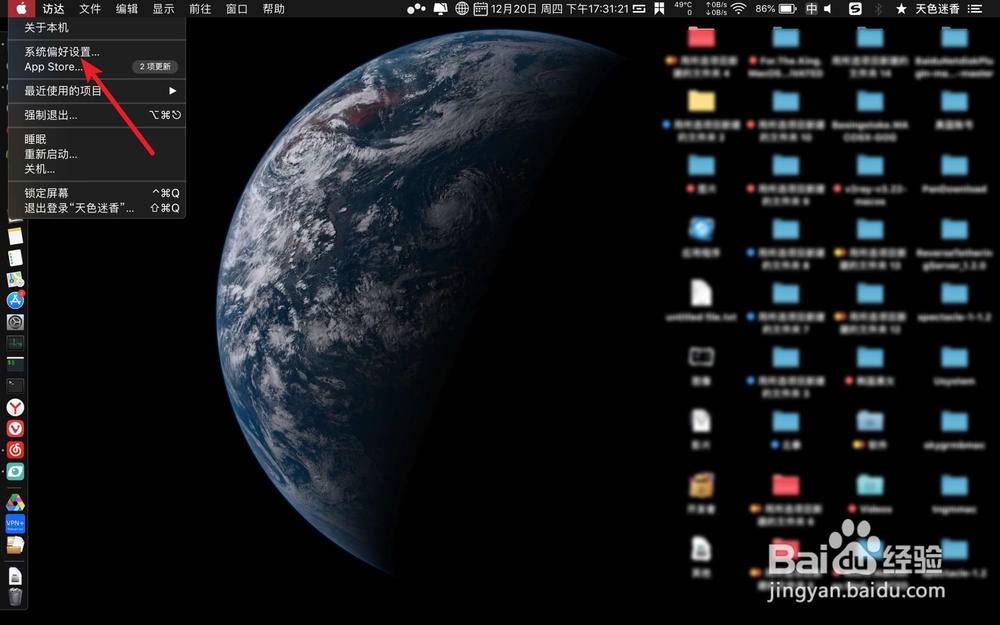Open the cardboard archive box in Dock
This screenshot has height=625, width=1000.
pos(15,545)
